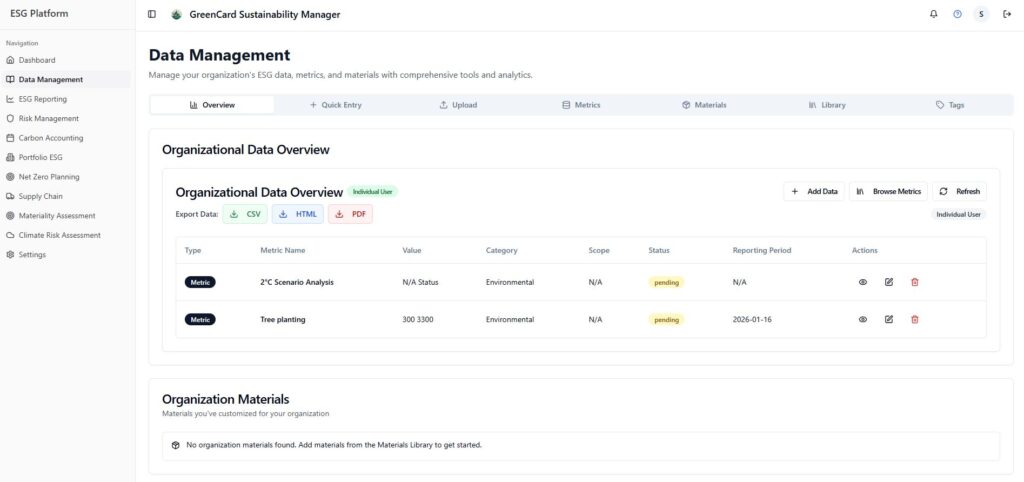Viewport: 1024px width, 482px height.
Task: Delete the 2°C Scenario Analysis metric
Action: (915, 282)
